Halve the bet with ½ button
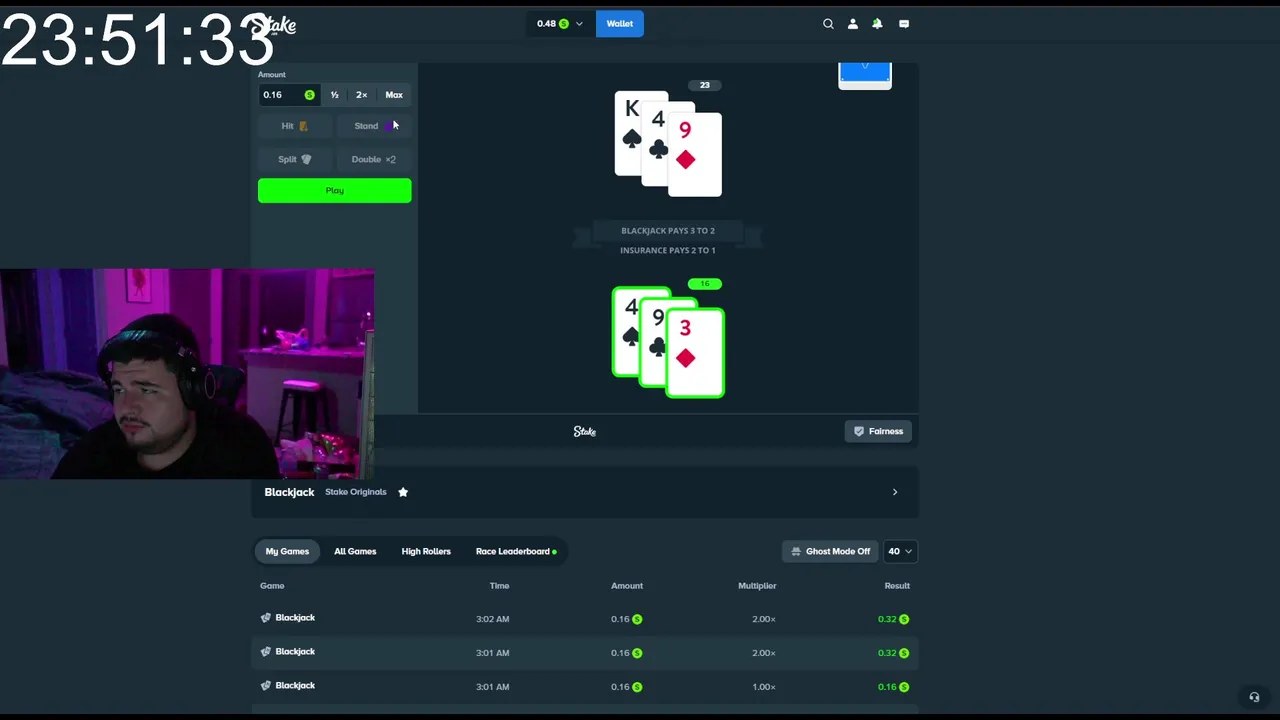1280x720 pixels. pyautogui.click(x=335, y=95)
